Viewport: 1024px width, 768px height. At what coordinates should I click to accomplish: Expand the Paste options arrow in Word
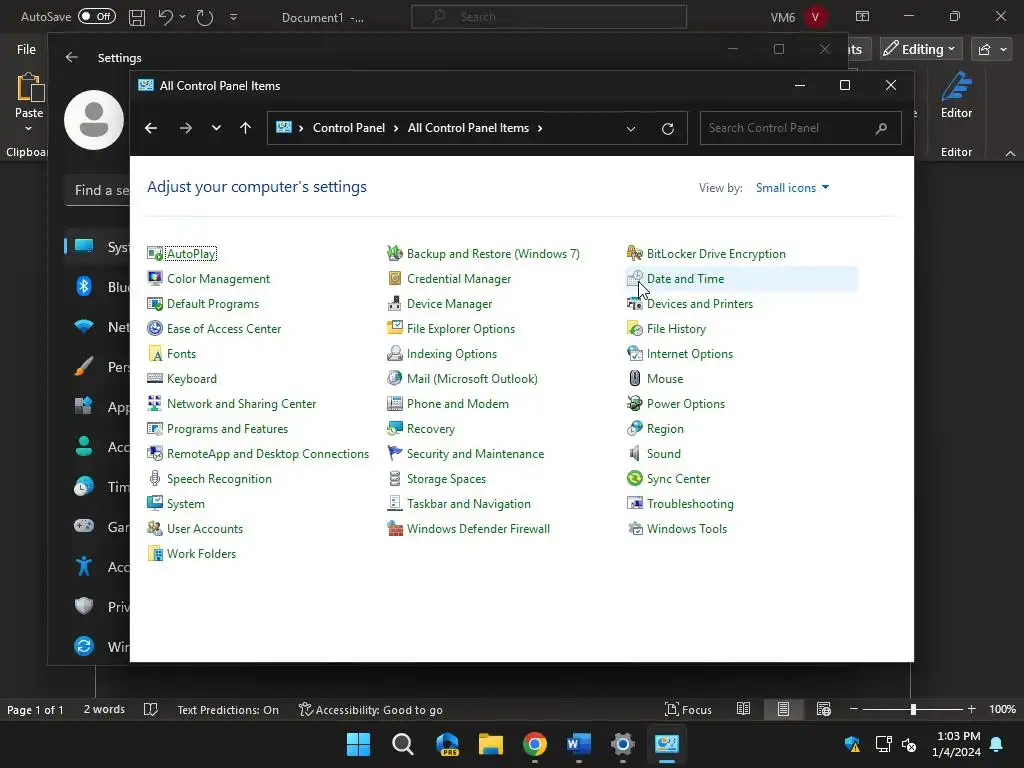point(28,129)
